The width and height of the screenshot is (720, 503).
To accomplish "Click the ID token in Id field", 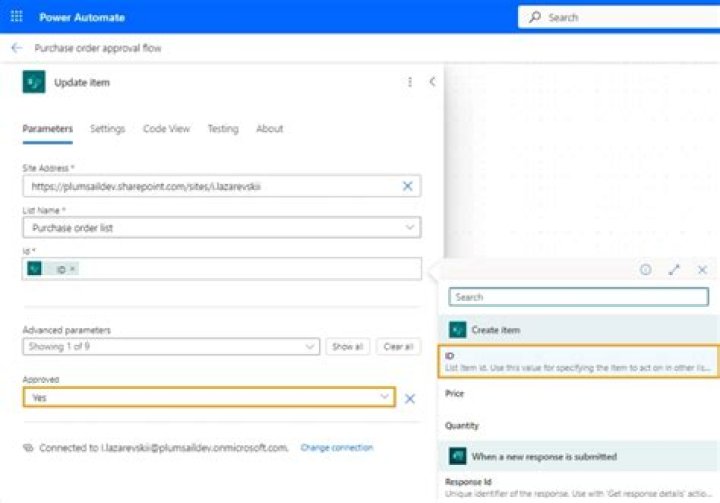I will [x=53, y=269].
